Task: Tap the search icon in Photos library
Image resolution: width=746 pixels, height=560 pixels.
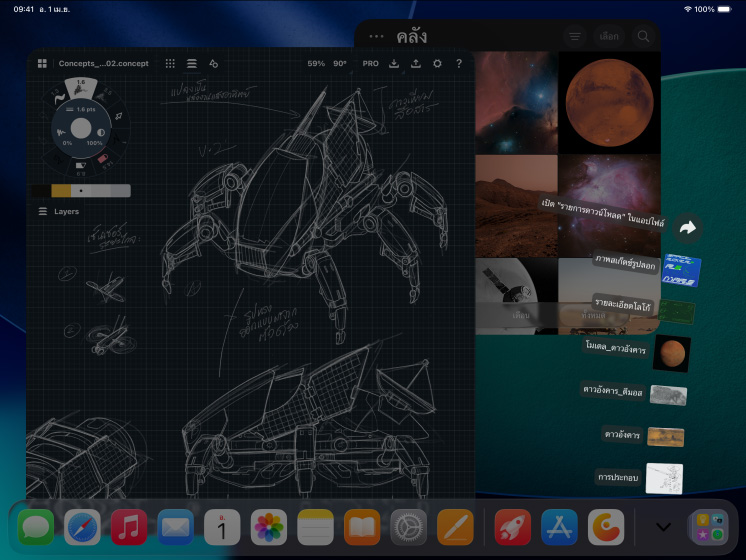Action: tap(643, 36)
